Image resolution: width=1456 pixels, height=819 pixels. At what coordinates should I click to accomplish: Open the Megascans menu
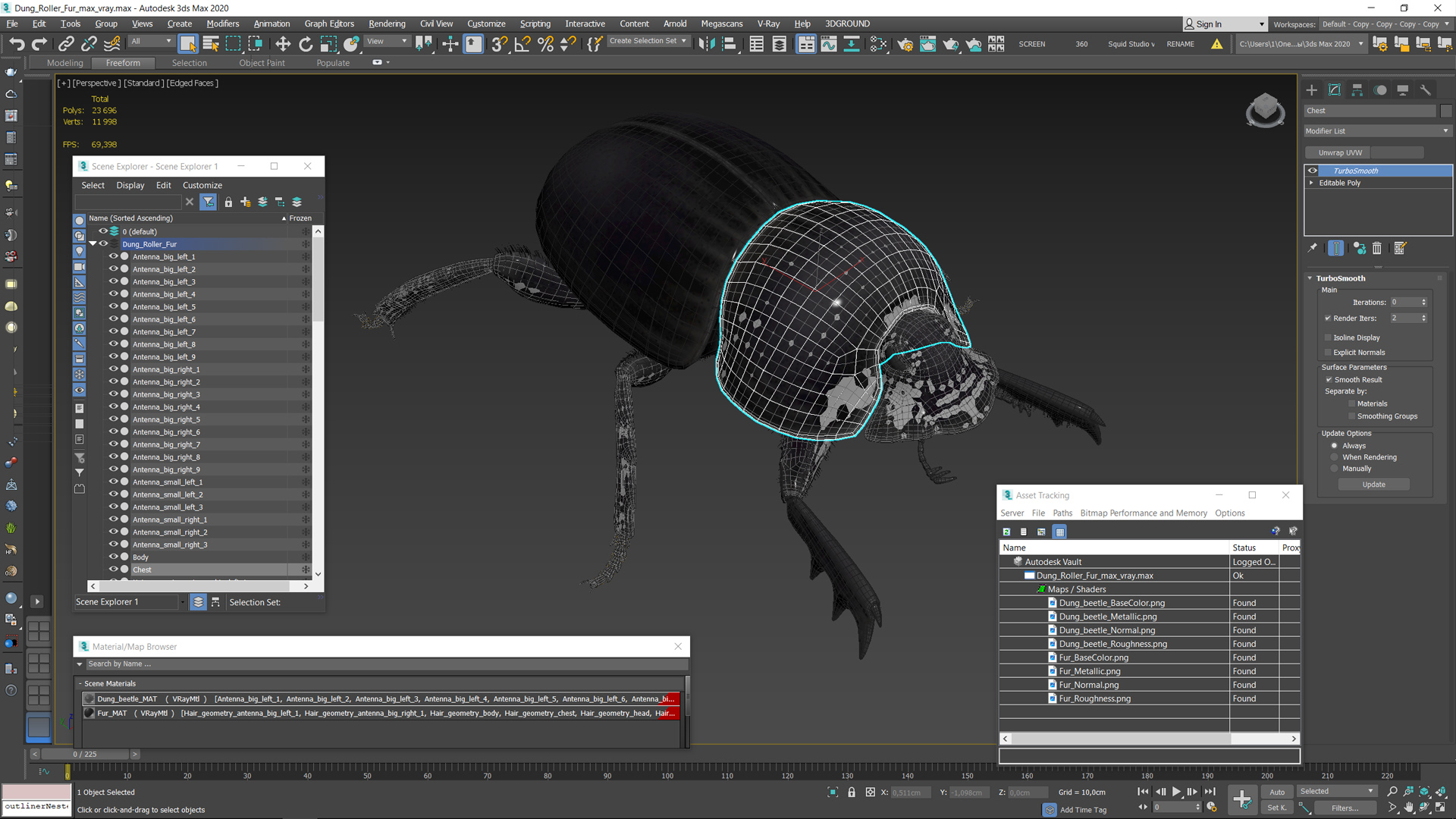pyautogui.click(x=722, y=24)
